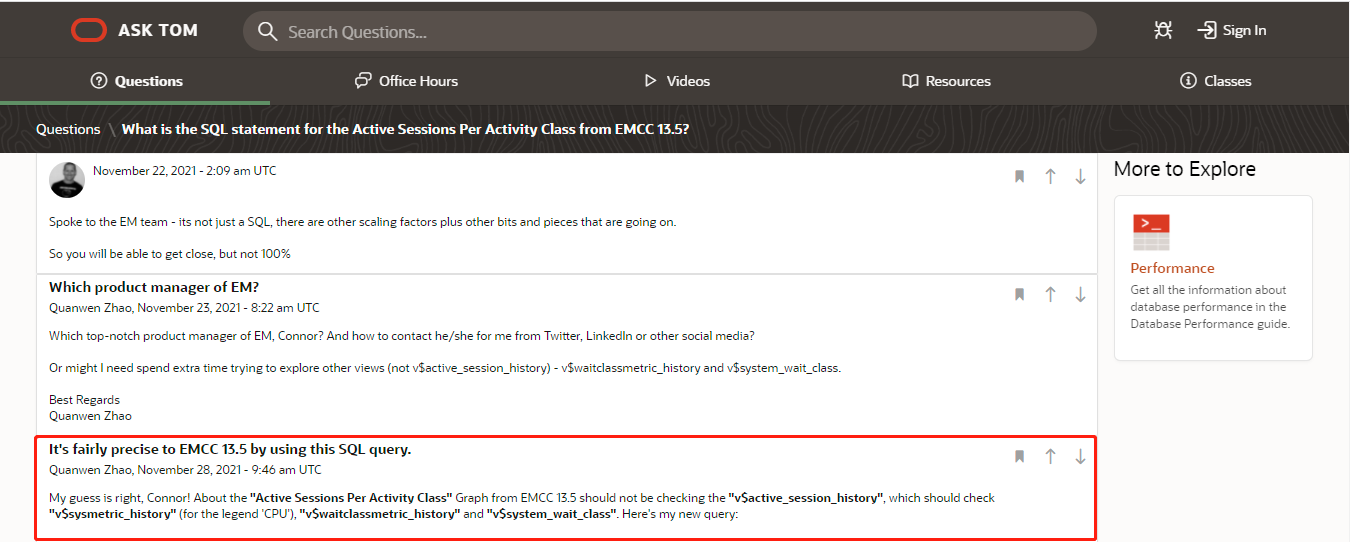This screenshot has height=542, width=1350.
Task: Open the Performance guide link
Action: [1172, 268]
